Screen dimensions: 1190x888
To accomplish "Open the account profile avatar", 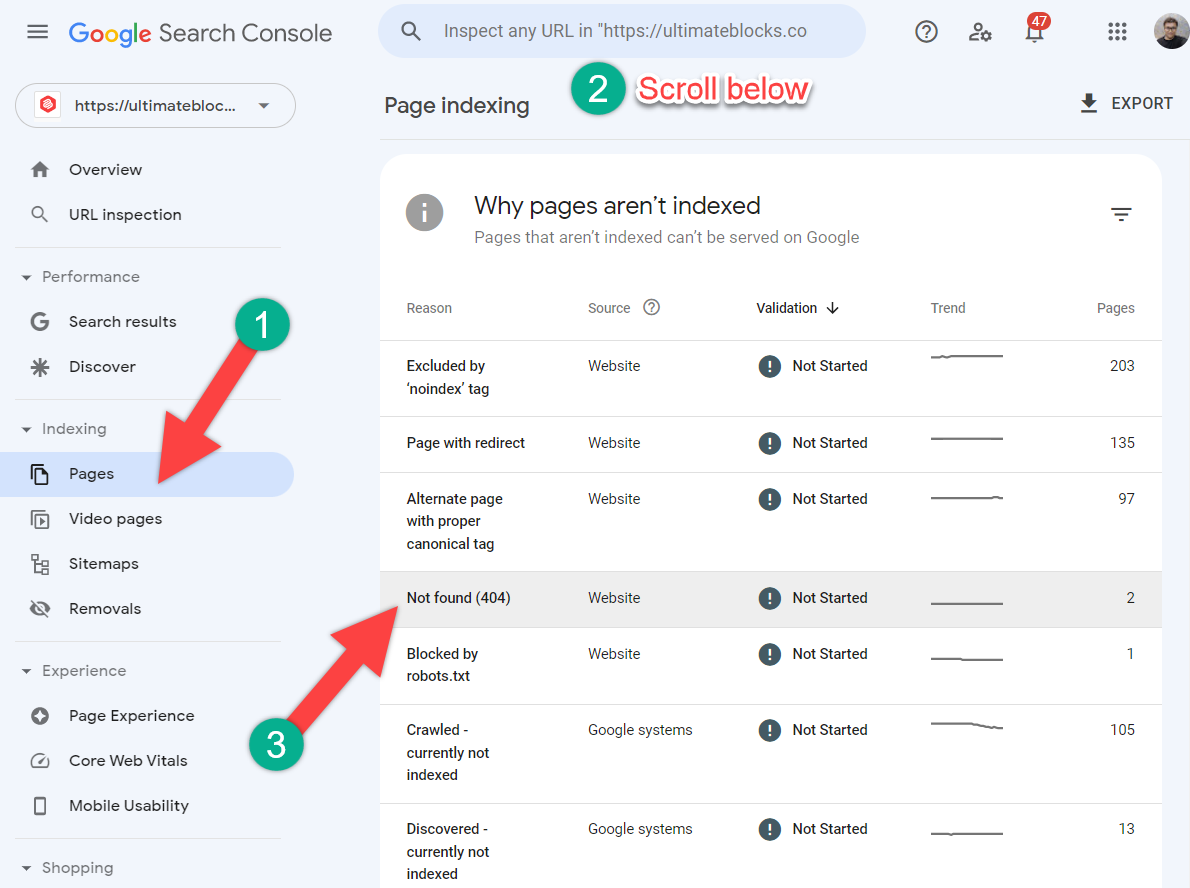I will [x=1171, y=32].
